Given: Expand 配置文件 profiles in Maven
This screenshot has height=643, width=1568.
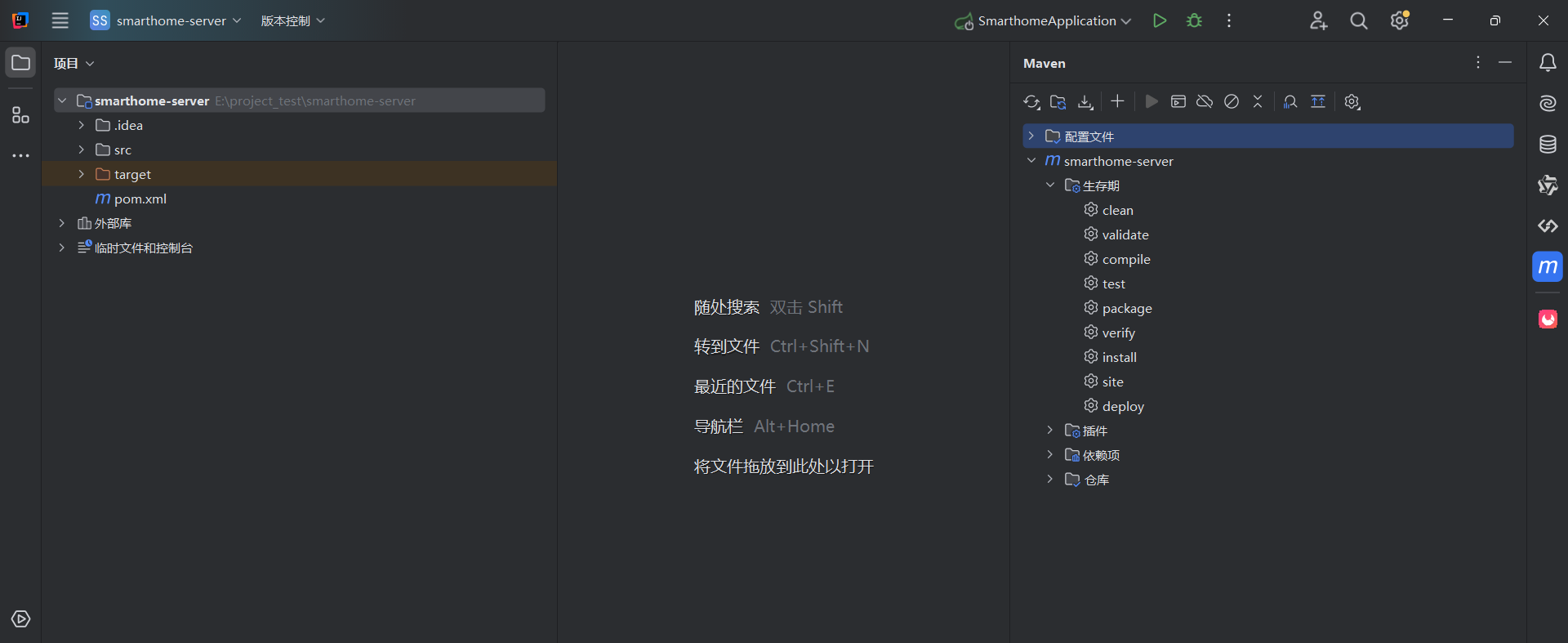Looking at the screenshot, I should coord(1031,136).
